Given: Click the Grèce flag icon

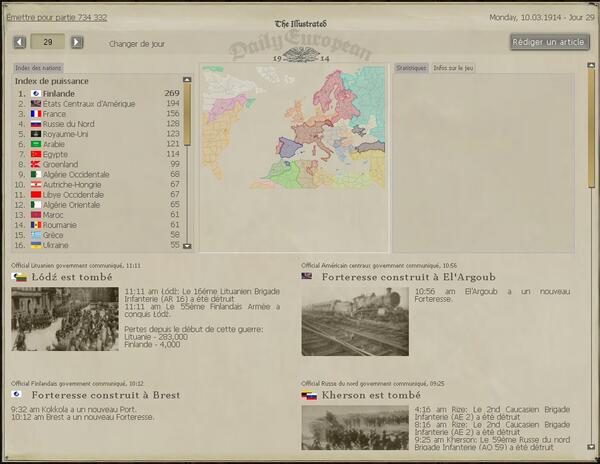Looking at the screenshot, I should point(36,235).
